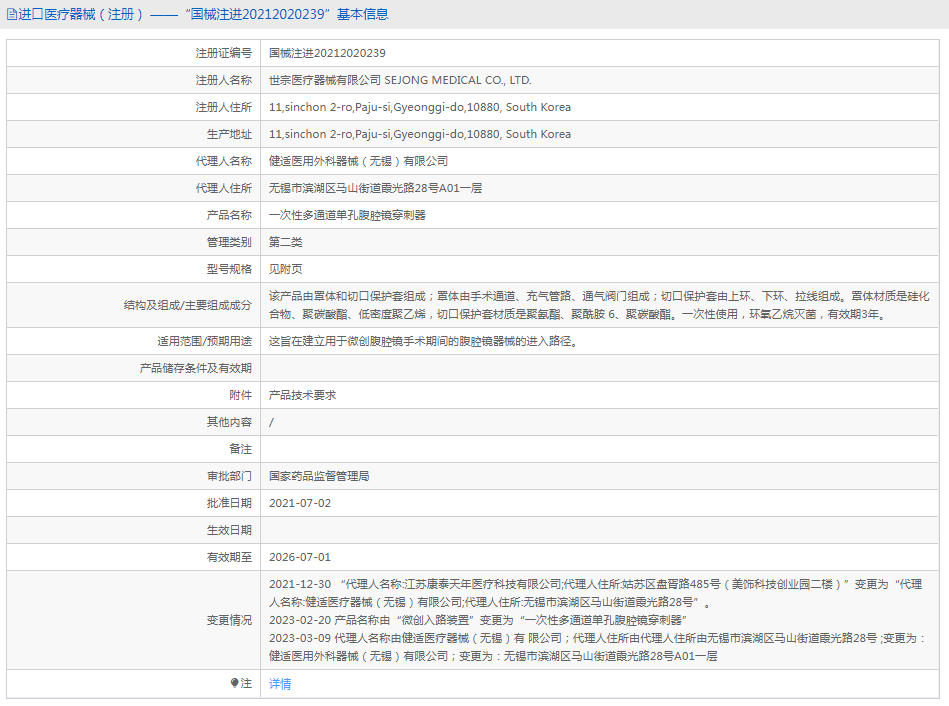Click the 适用范围/预期用途 label
The height and width of the screenshot is (706, 949).
point(205,341)
